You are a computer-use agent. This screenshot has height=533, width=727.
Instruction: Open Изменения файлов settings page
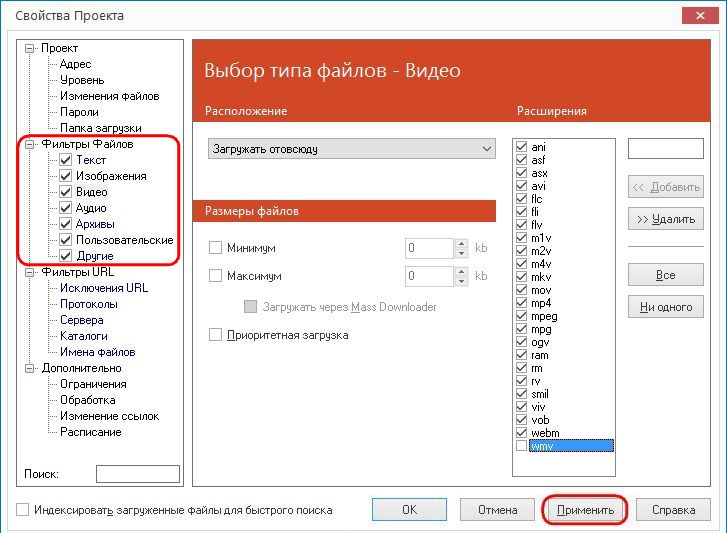click(109, 96)
